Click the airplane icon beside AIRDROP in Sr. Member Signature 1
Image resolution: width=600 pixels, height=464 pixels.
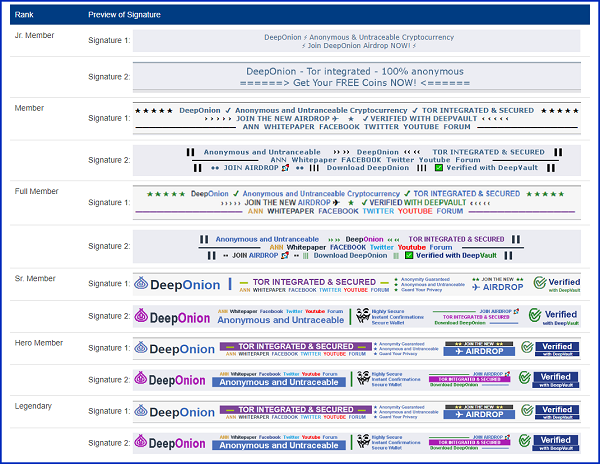pos(476,287)
